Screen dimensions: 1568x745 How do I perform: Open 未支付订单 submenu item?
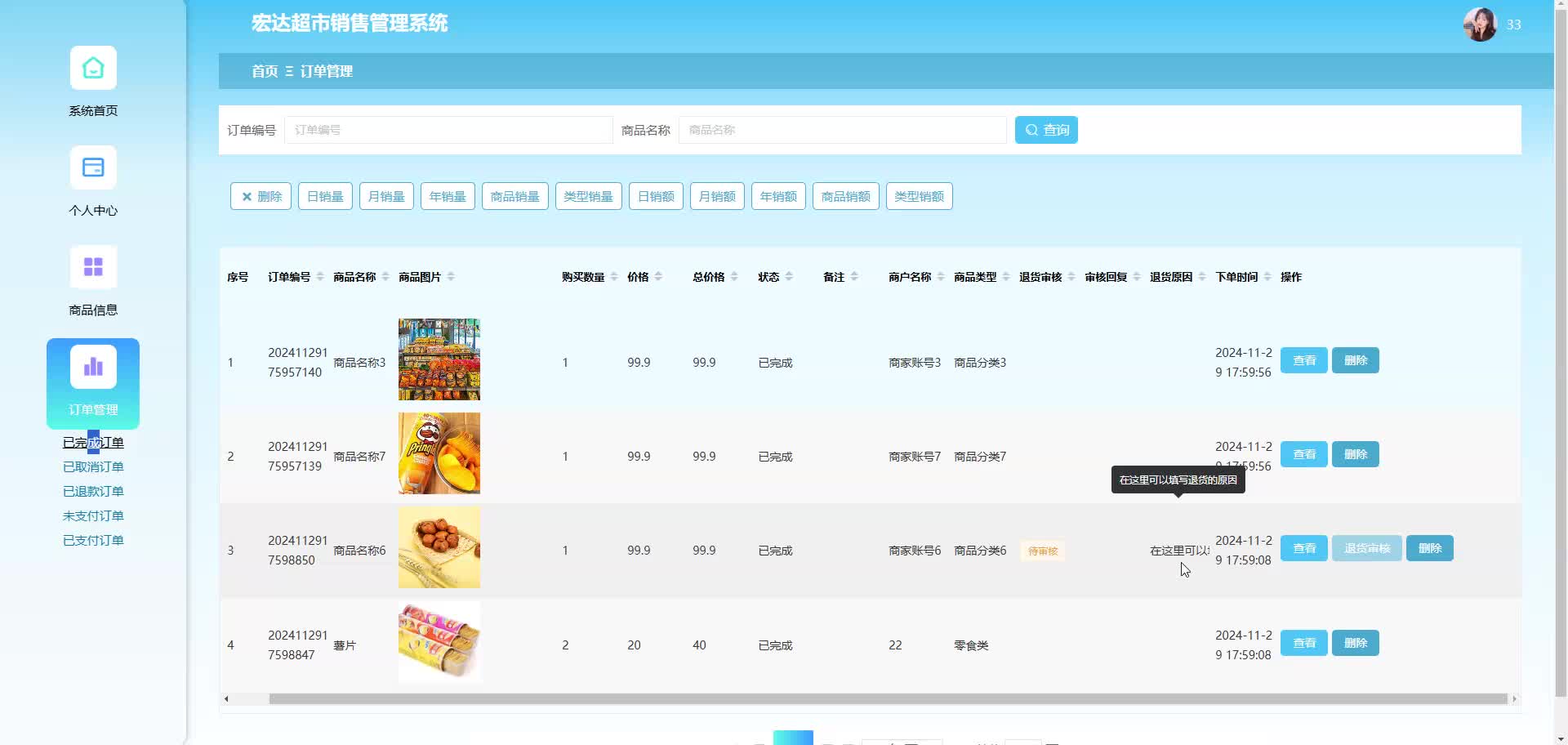tap(93, 516)
